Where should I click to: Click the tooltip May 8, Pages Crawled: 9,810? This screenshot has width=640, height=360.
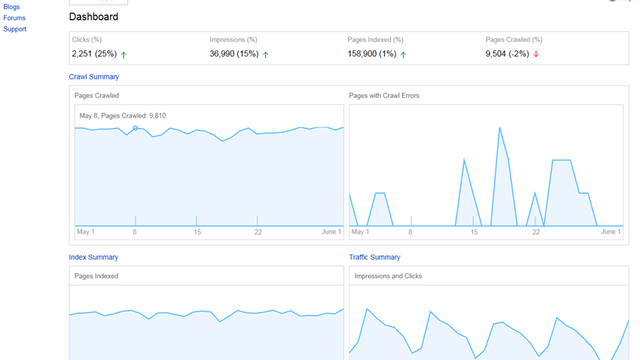(x=122, y=116)
